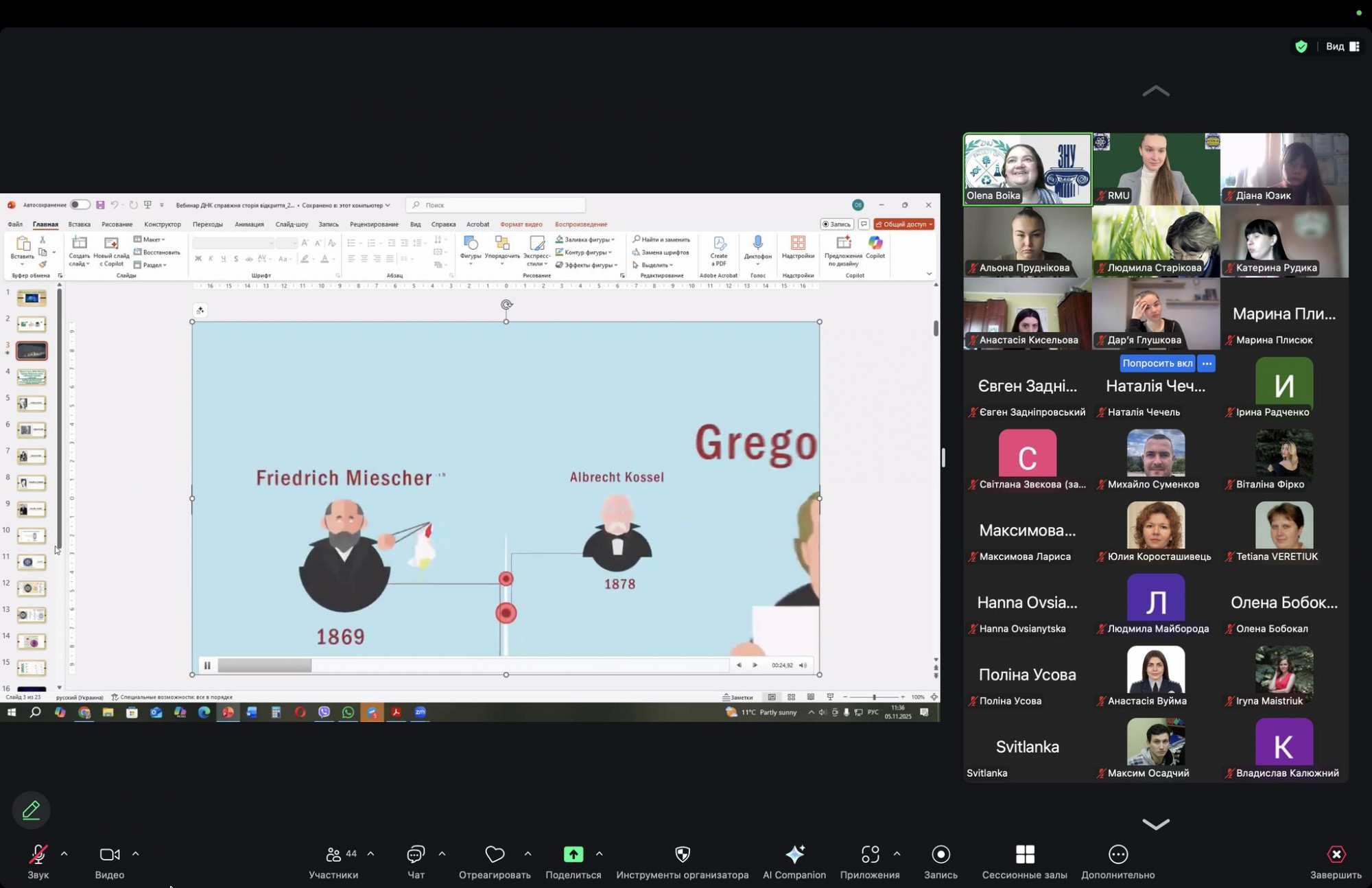
Task: Click the Попросить вкл button
Action: (x=1157, y=363)
